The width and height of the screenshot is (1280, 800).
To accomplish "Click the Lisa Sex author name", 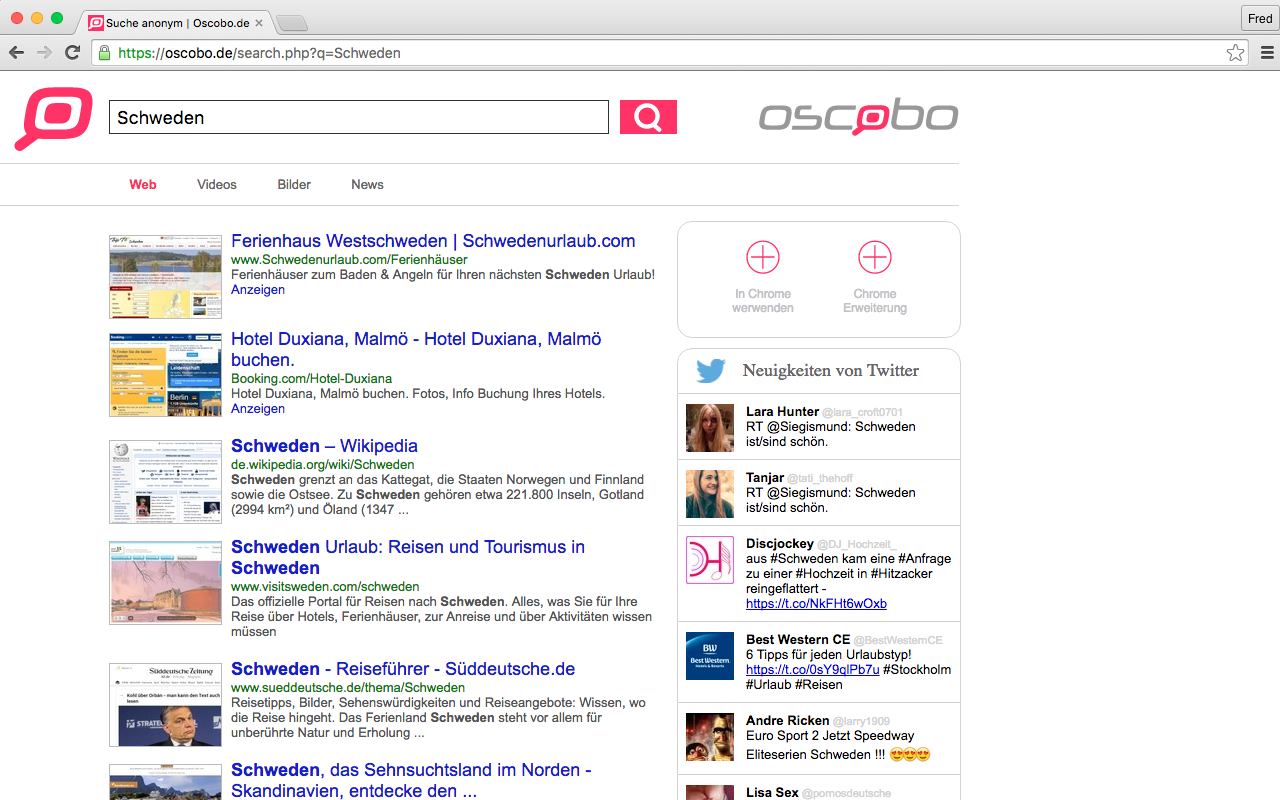I will (772, 793).
